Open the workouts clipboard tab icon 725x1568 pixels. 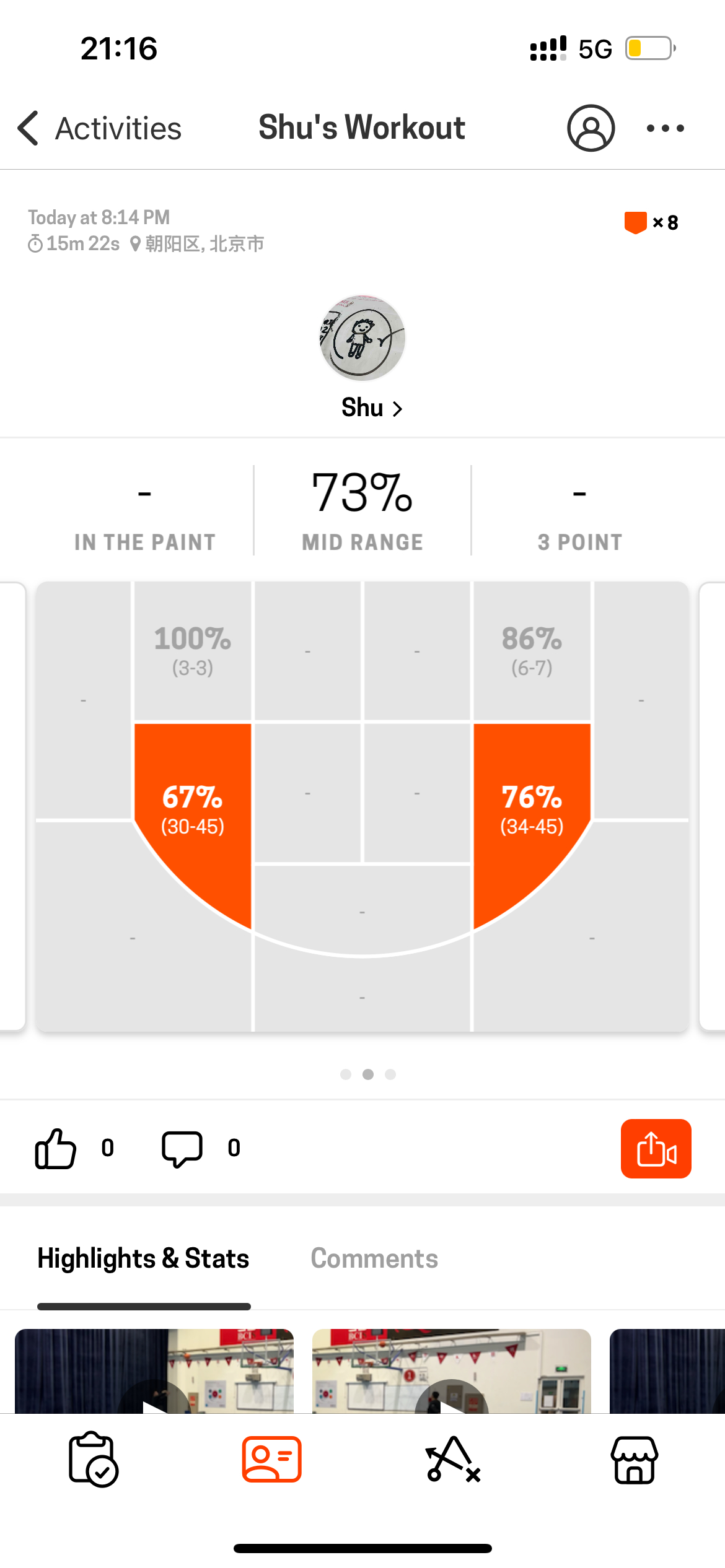tap(93, 1459)
